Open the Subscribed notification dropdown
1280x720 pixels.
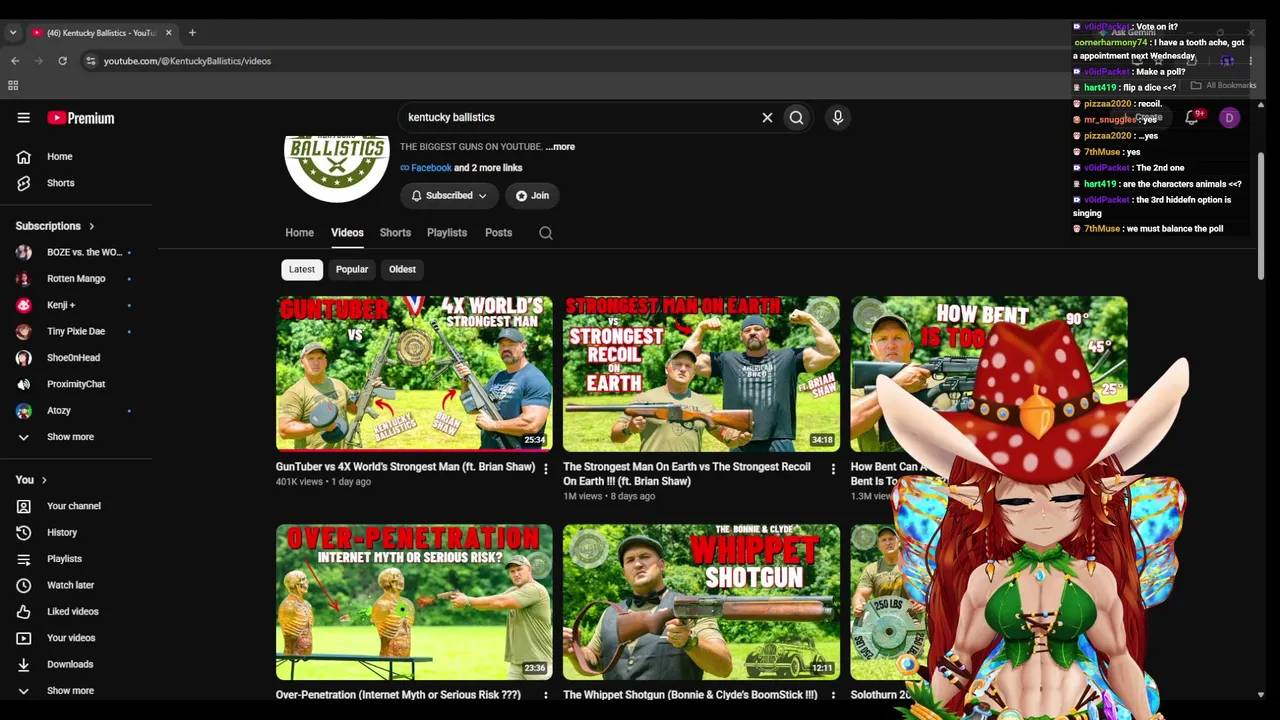tap(449, 196)
